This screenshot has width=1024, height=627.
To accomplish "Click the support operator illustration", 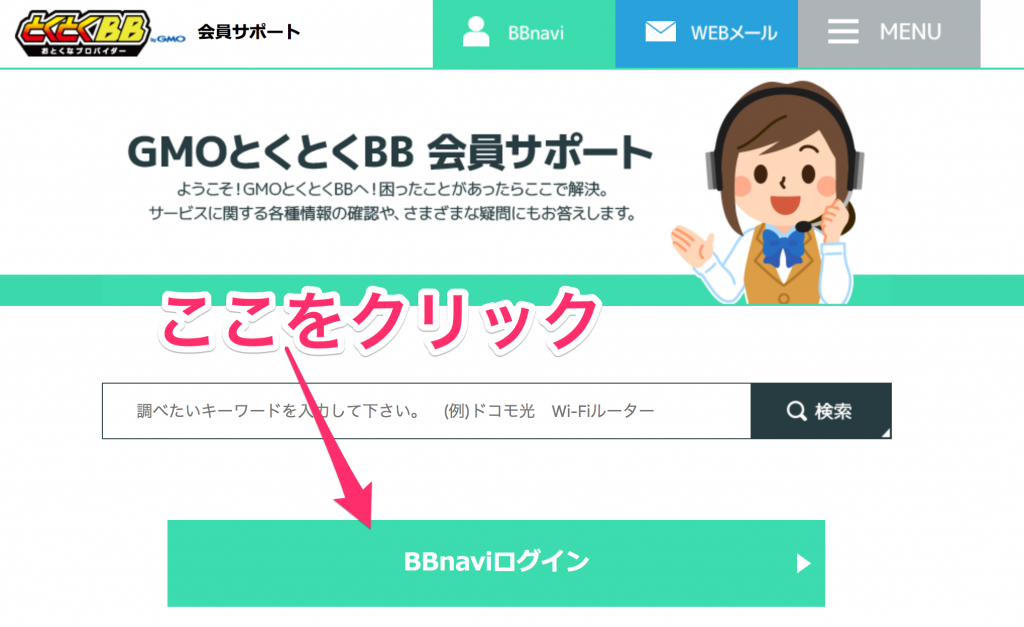I will [769, 193].
